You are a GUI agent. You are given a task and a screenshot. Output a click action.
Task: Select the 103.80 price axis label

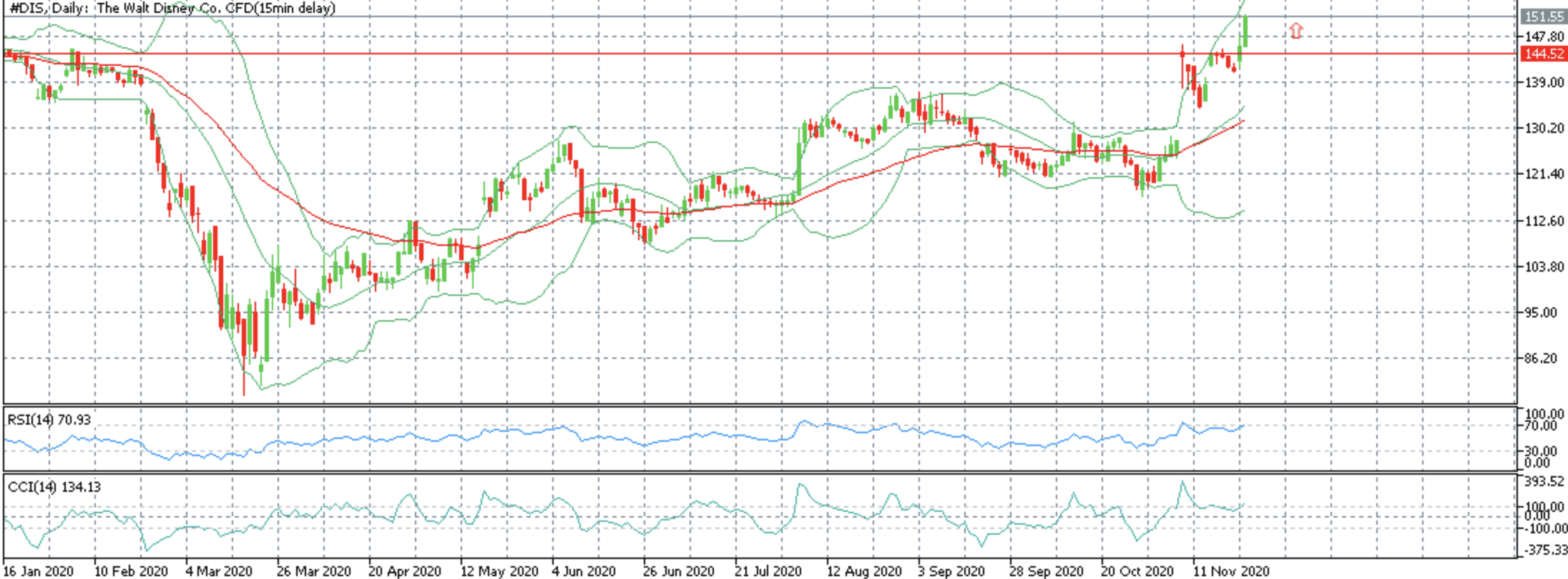[x=1545, y=267]
